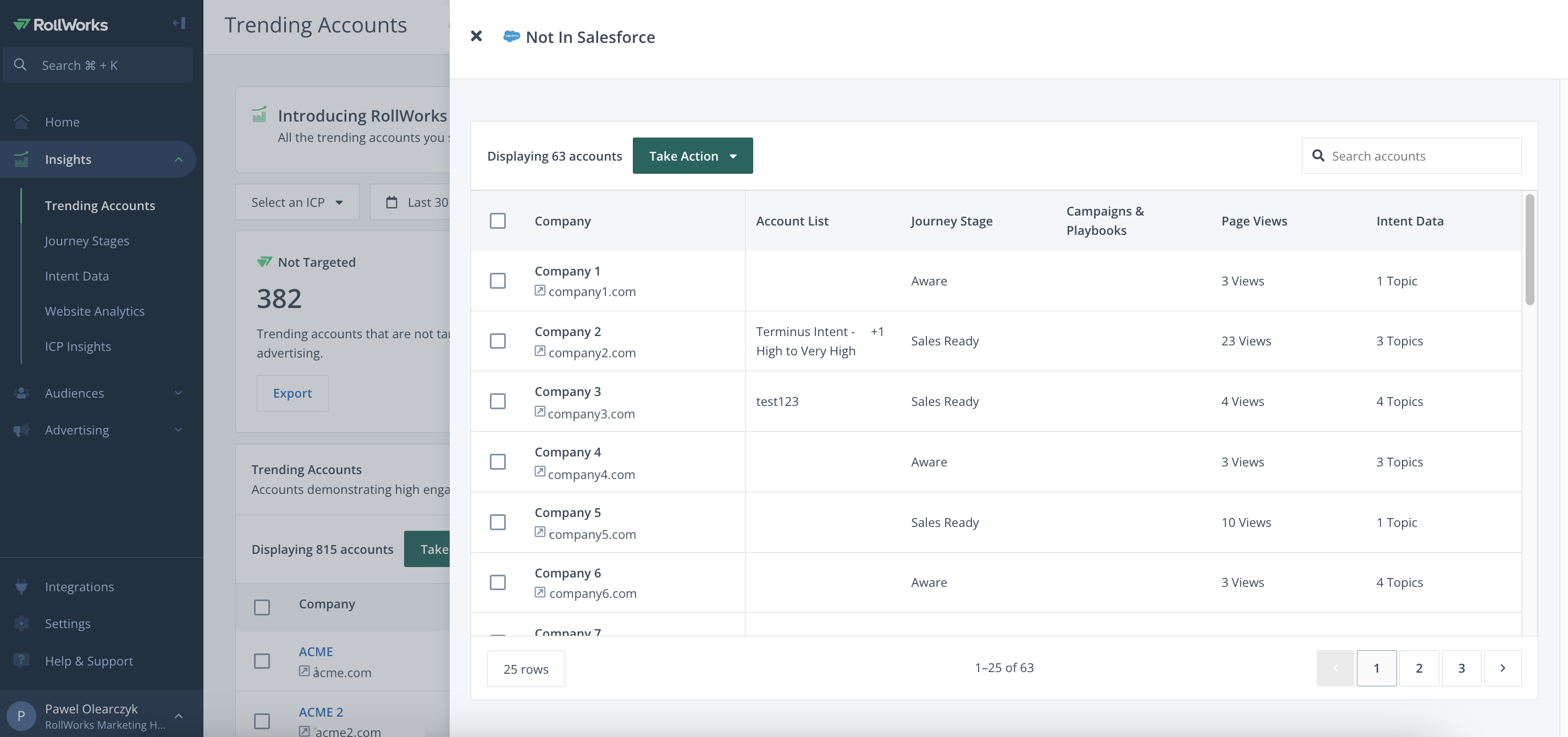Open Website Analytics in sidebar

point(95,311)
